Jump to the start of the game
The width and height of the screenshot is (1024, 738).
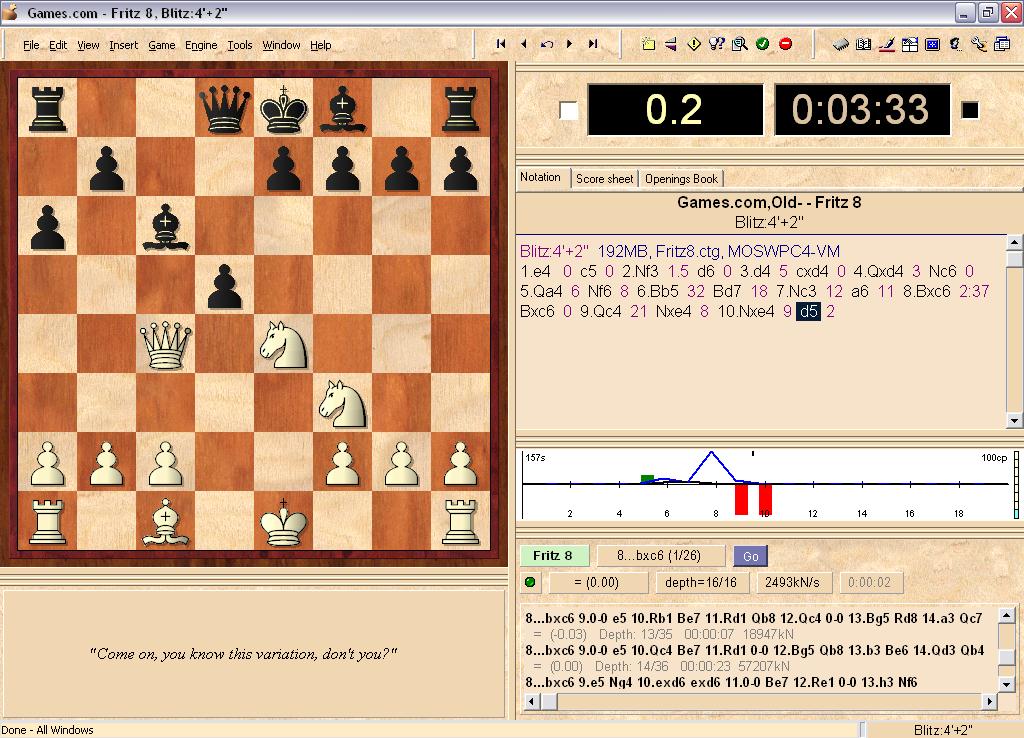click(x=501, y=44)
